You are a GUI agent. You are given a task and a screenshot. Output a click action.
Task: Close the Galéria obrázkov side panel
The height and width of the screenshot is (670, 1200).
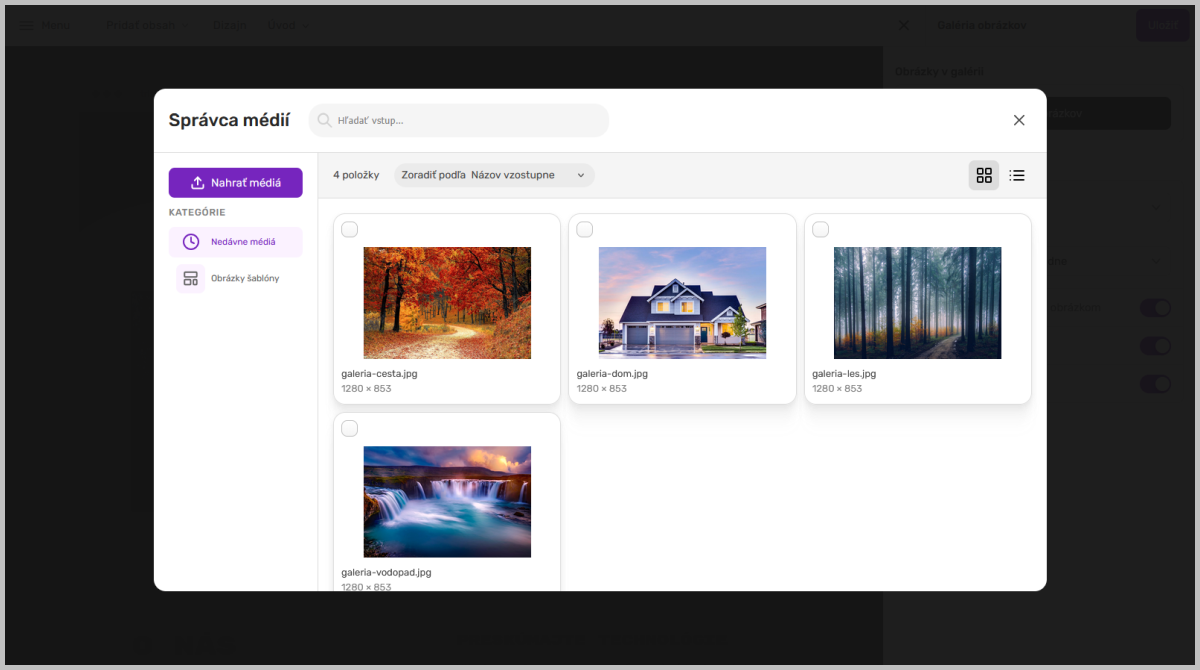click(904, 25)
